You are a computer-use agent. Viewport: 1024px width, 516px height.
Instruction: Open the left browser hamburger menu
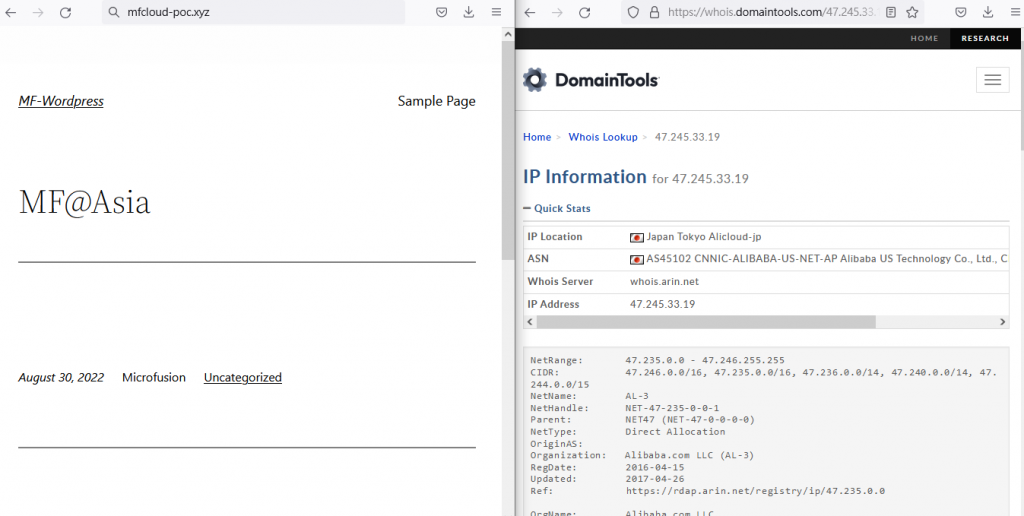(496, 12)
